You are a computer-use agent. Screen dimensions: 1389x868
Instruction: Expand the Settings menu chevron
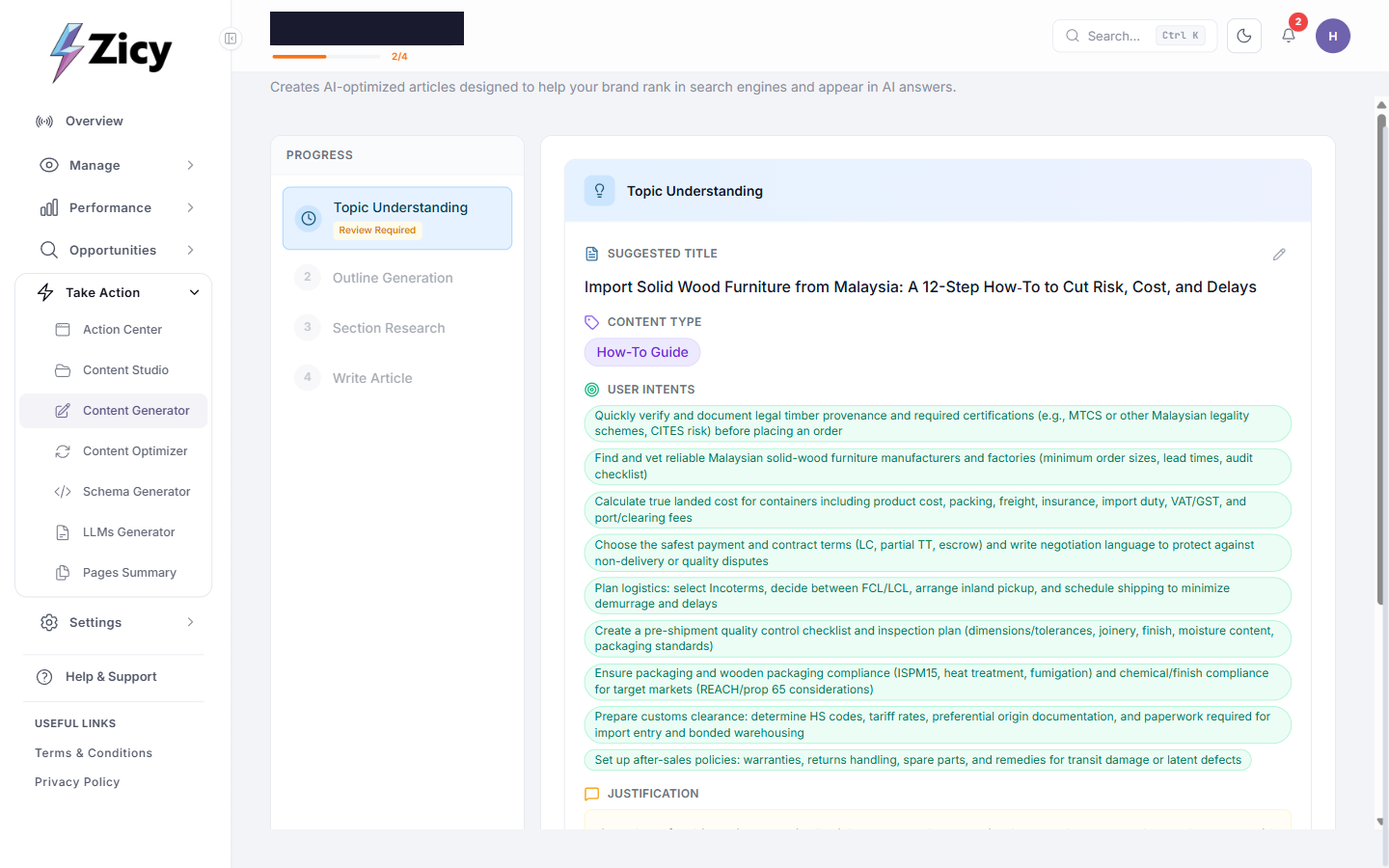190,622
